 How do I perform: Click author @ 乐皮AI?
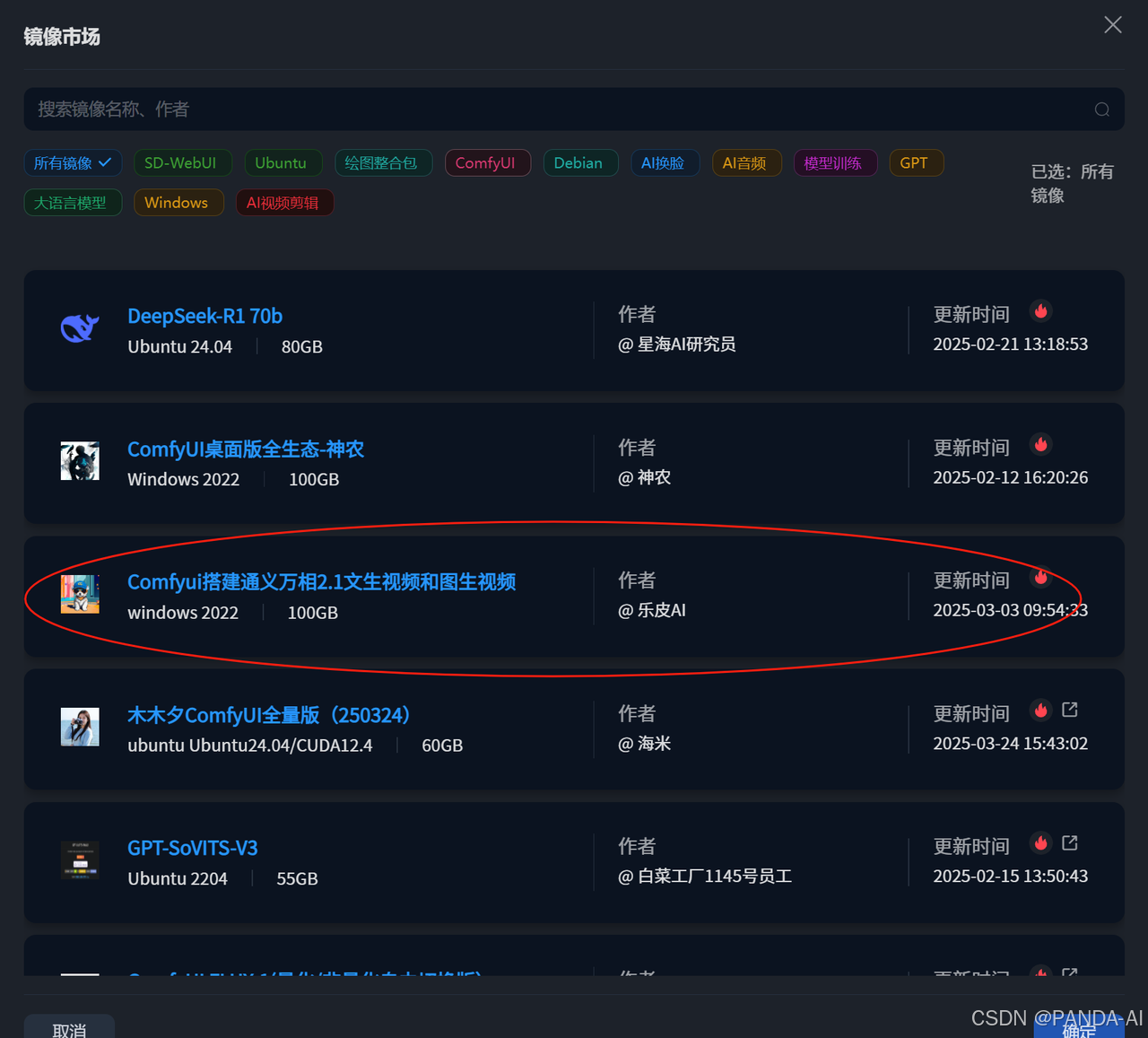[652, 610]
